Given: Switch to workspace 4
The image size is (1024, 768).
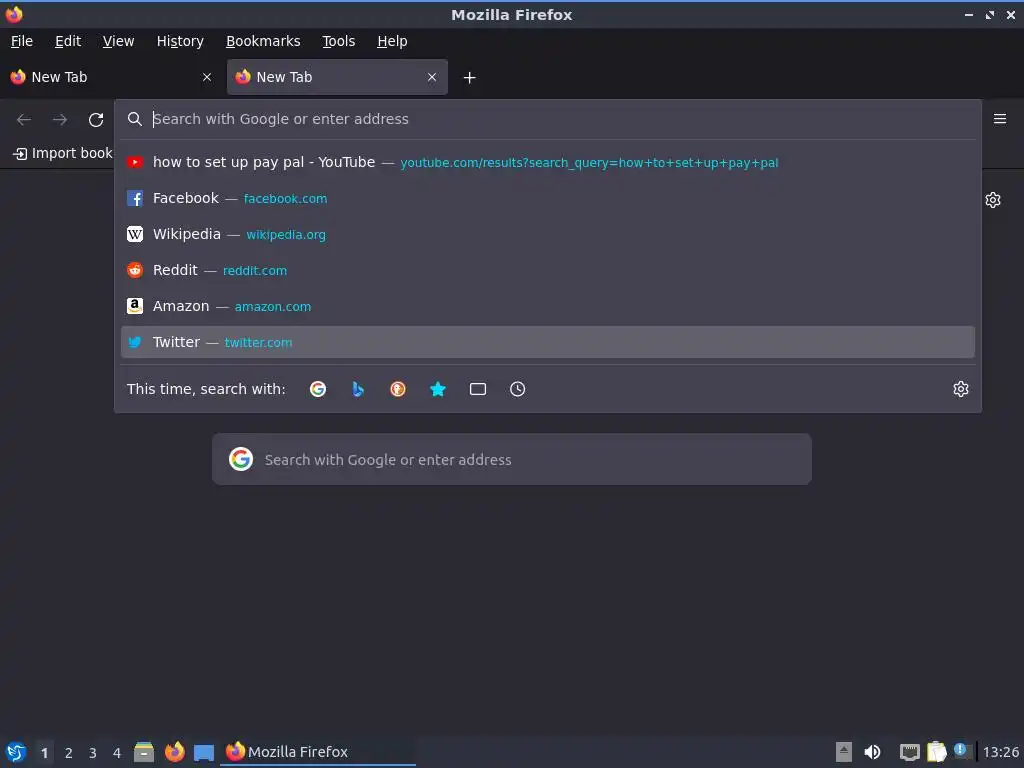Looking at the screenshot, I should pyautogui.click(x=117, y=752).
